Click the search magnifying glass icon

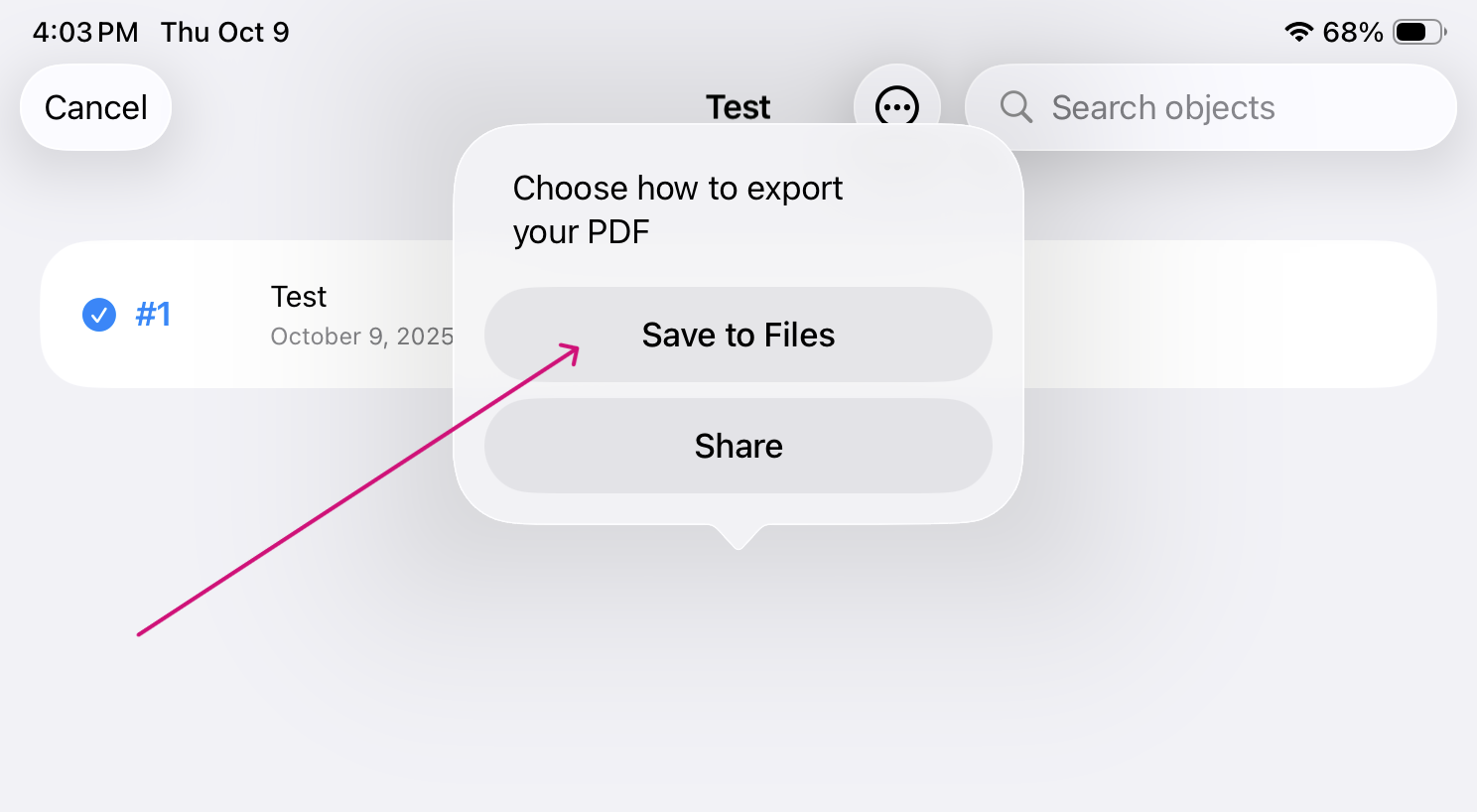1015,107
